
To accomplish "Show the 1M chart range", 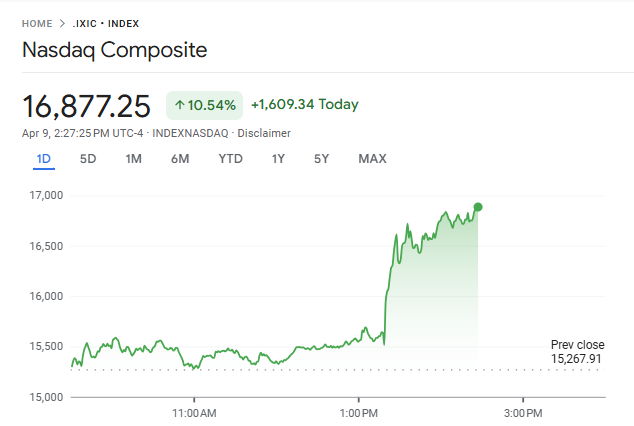I will coord(133,159).
